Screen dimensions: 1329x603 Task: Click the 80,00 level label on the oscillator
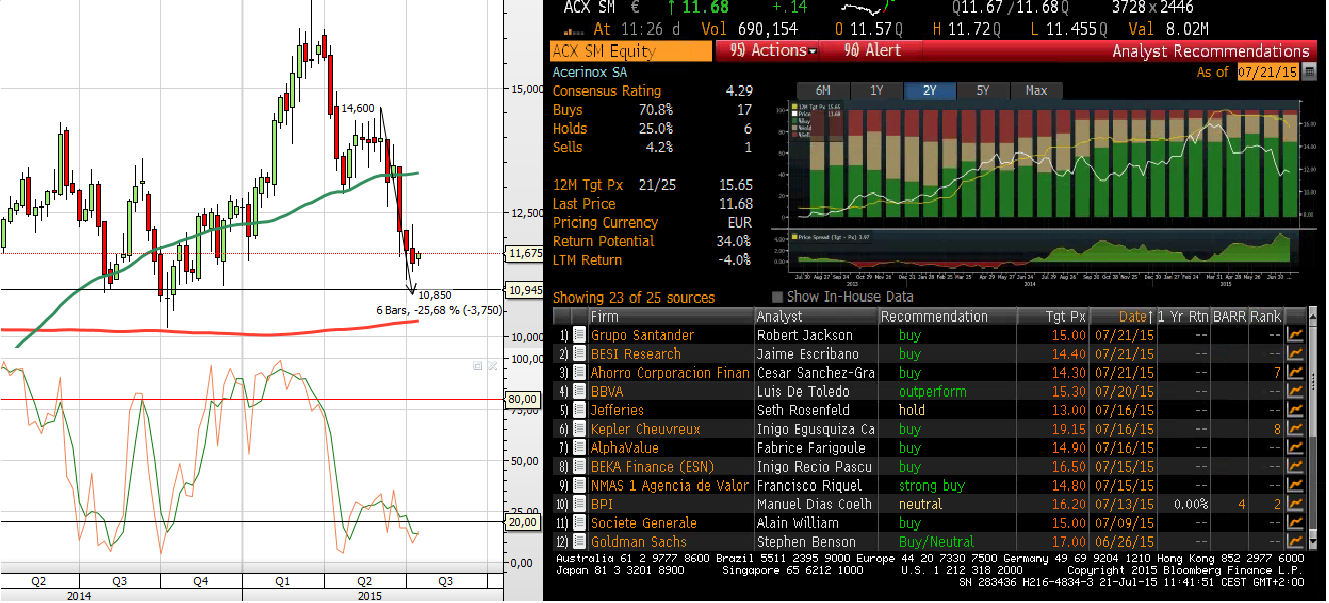pyautogui.click(x=524, y=399)
